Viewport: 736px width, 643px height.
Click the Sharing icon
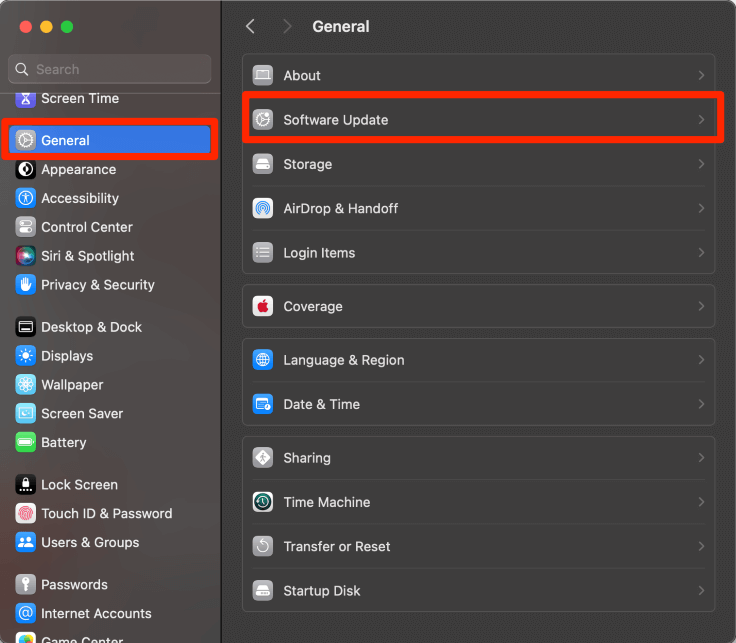coord(263,458)
